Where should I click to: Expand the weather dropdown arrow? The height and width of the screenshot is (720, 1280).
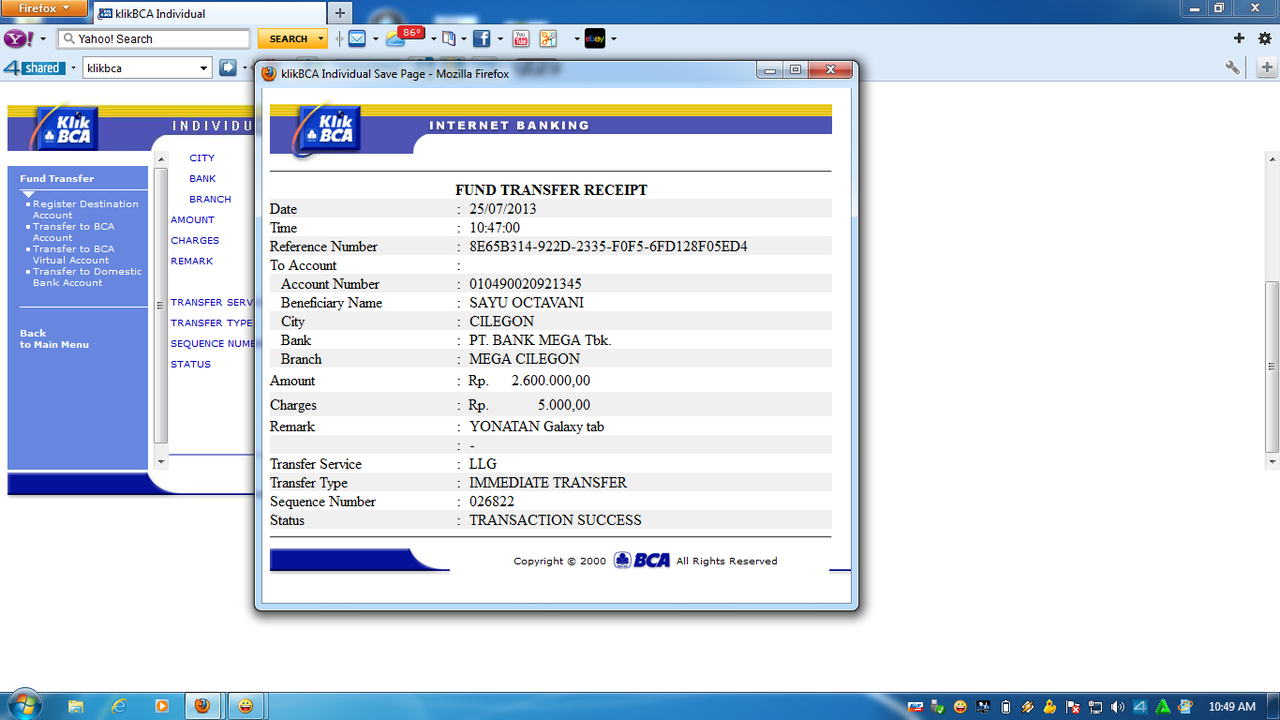click(433, 39)
